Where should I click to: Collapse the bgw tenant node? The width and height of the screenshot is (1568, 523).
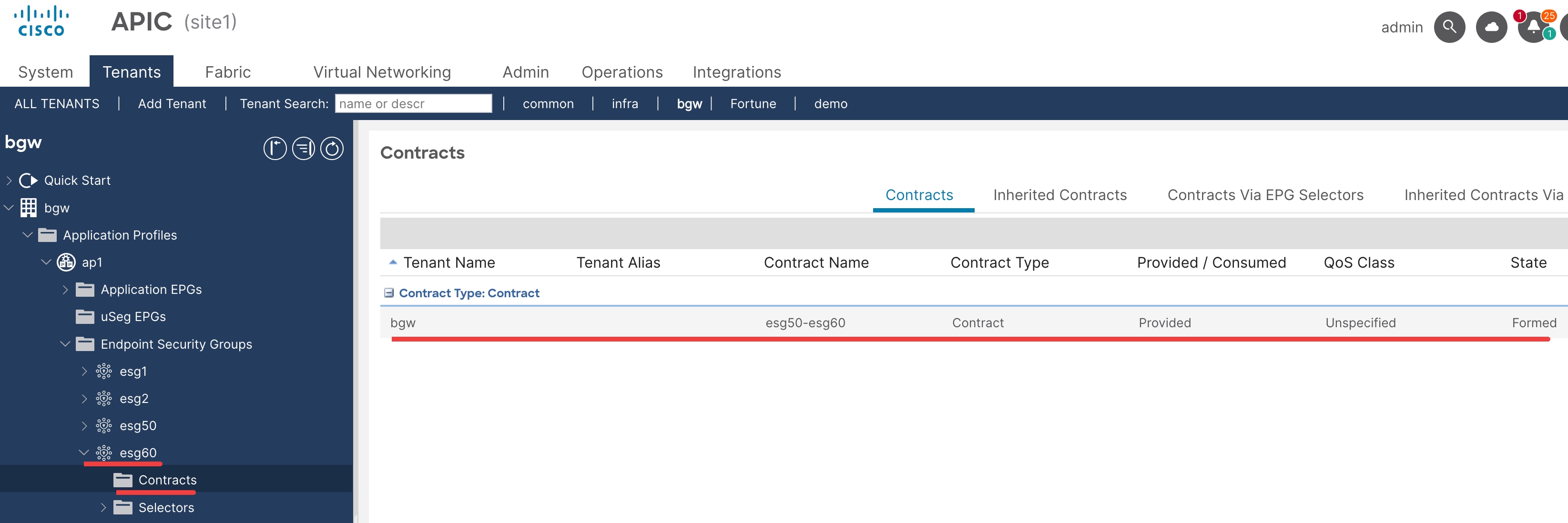coord(9,208)
